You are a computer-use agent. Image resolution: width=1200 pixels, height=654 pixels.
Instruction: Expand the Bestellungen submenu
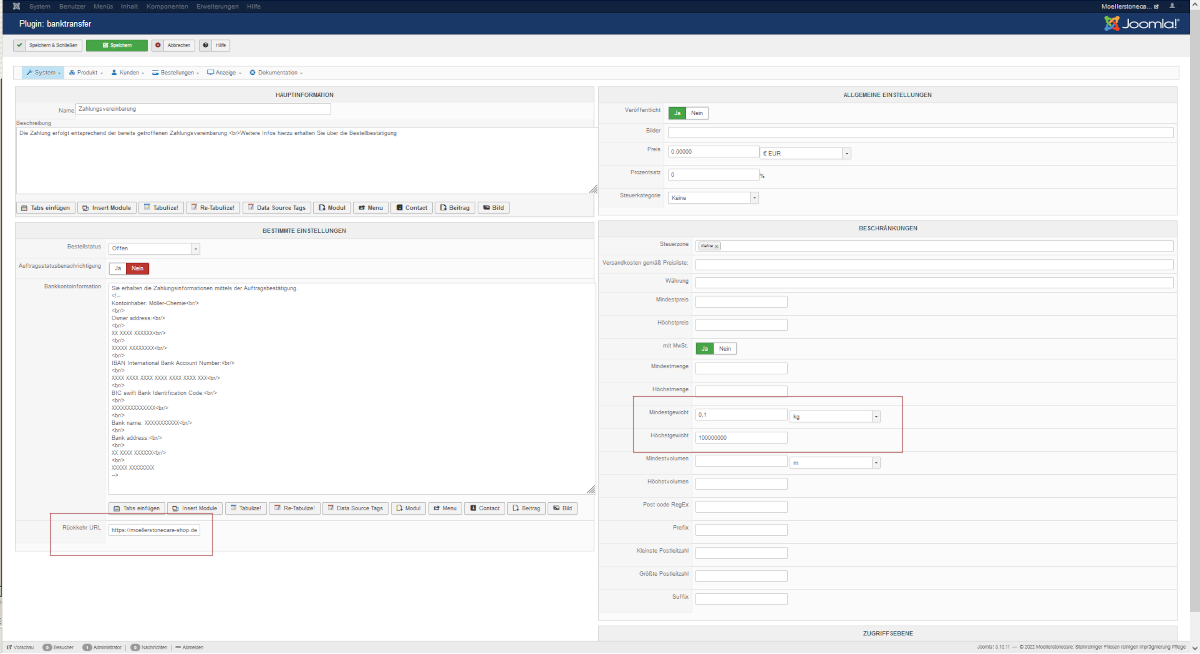(176, 72)
